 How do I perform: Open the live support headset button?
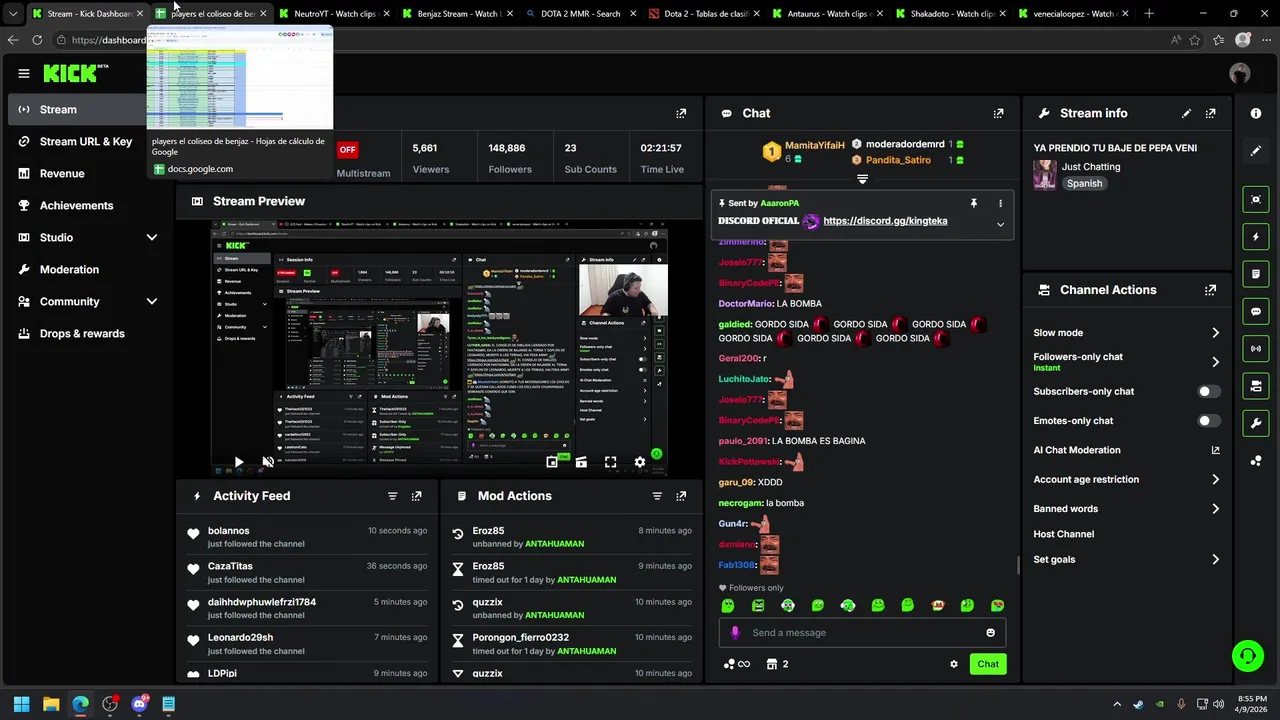tap(1247, 656)
